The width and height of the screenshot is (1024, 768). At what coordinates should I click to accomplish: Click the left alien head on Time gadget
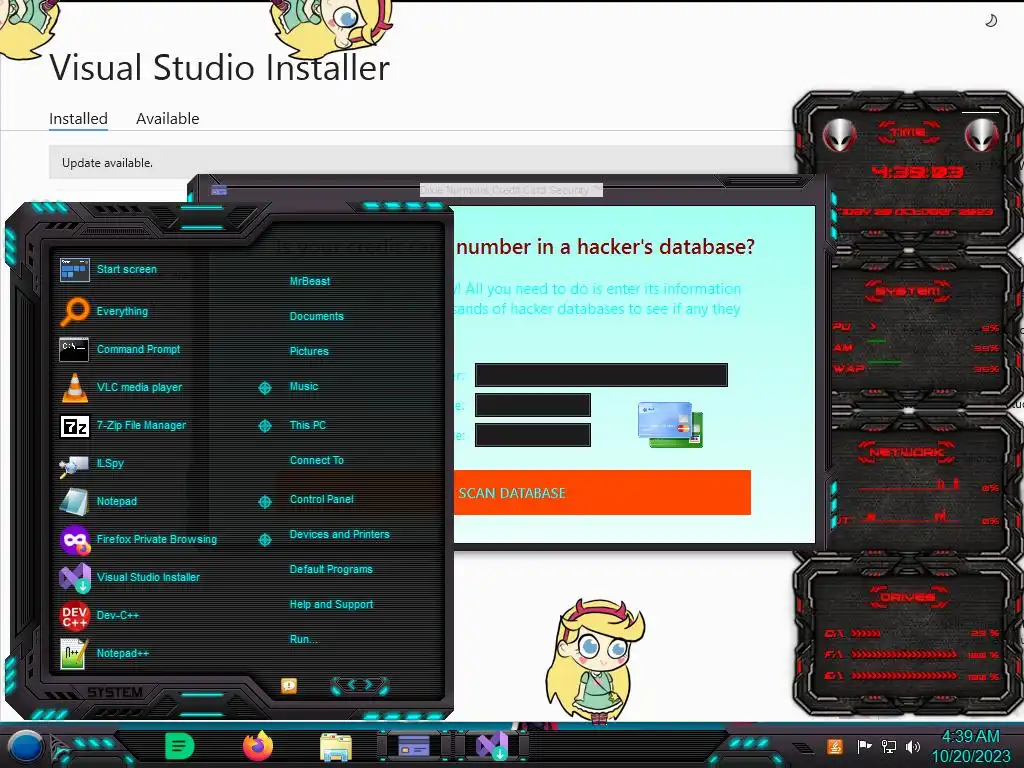[x=839, y=135]
